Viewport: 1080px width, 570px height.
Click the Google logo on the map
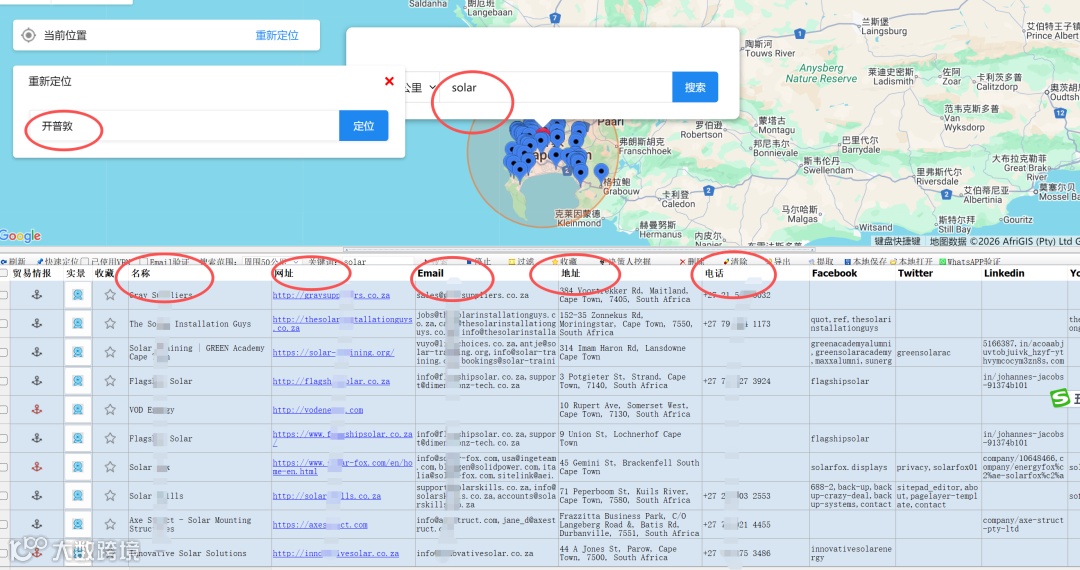click(21, 235)
